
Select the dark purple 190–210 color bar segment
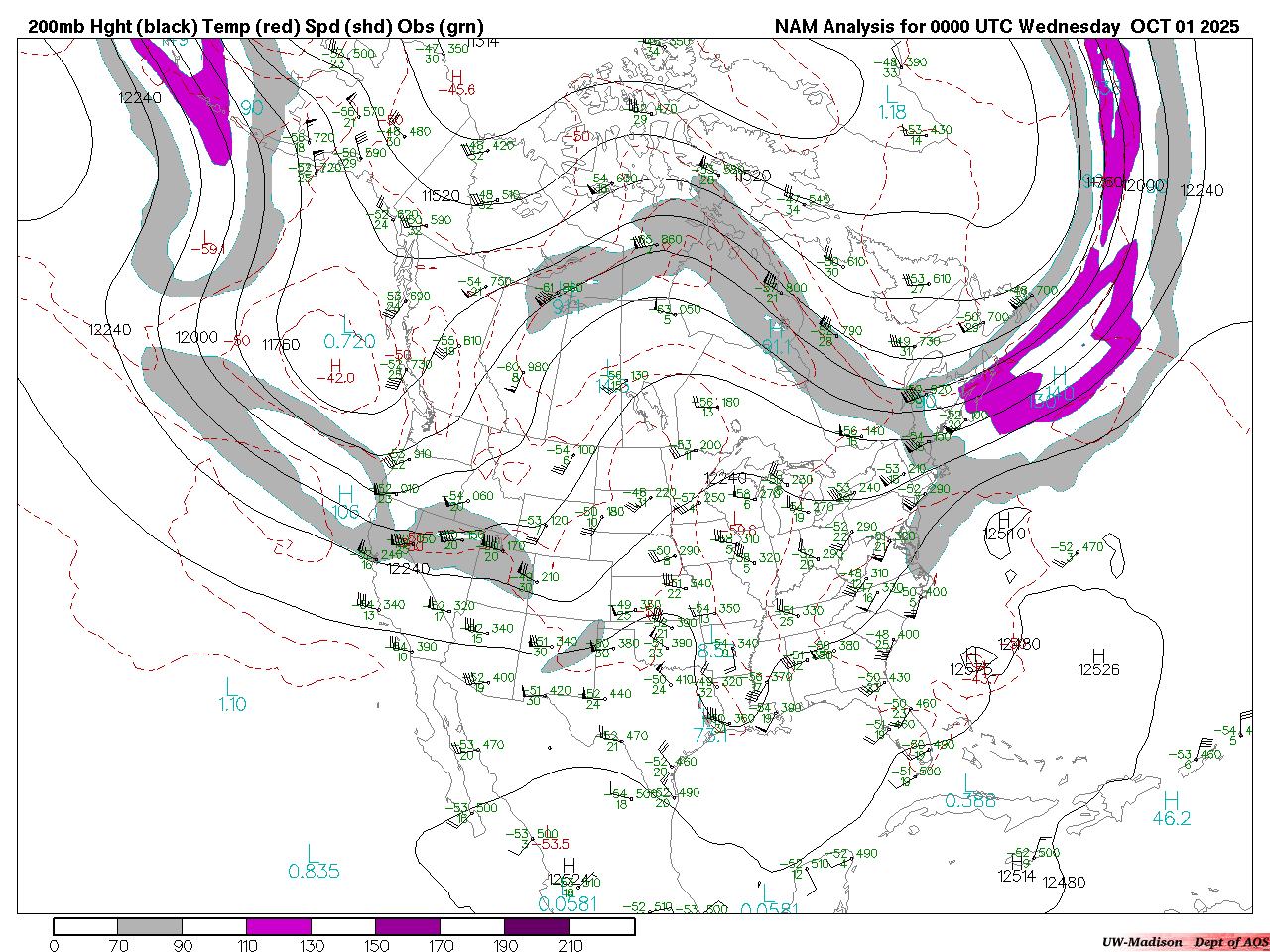(537, 926)
